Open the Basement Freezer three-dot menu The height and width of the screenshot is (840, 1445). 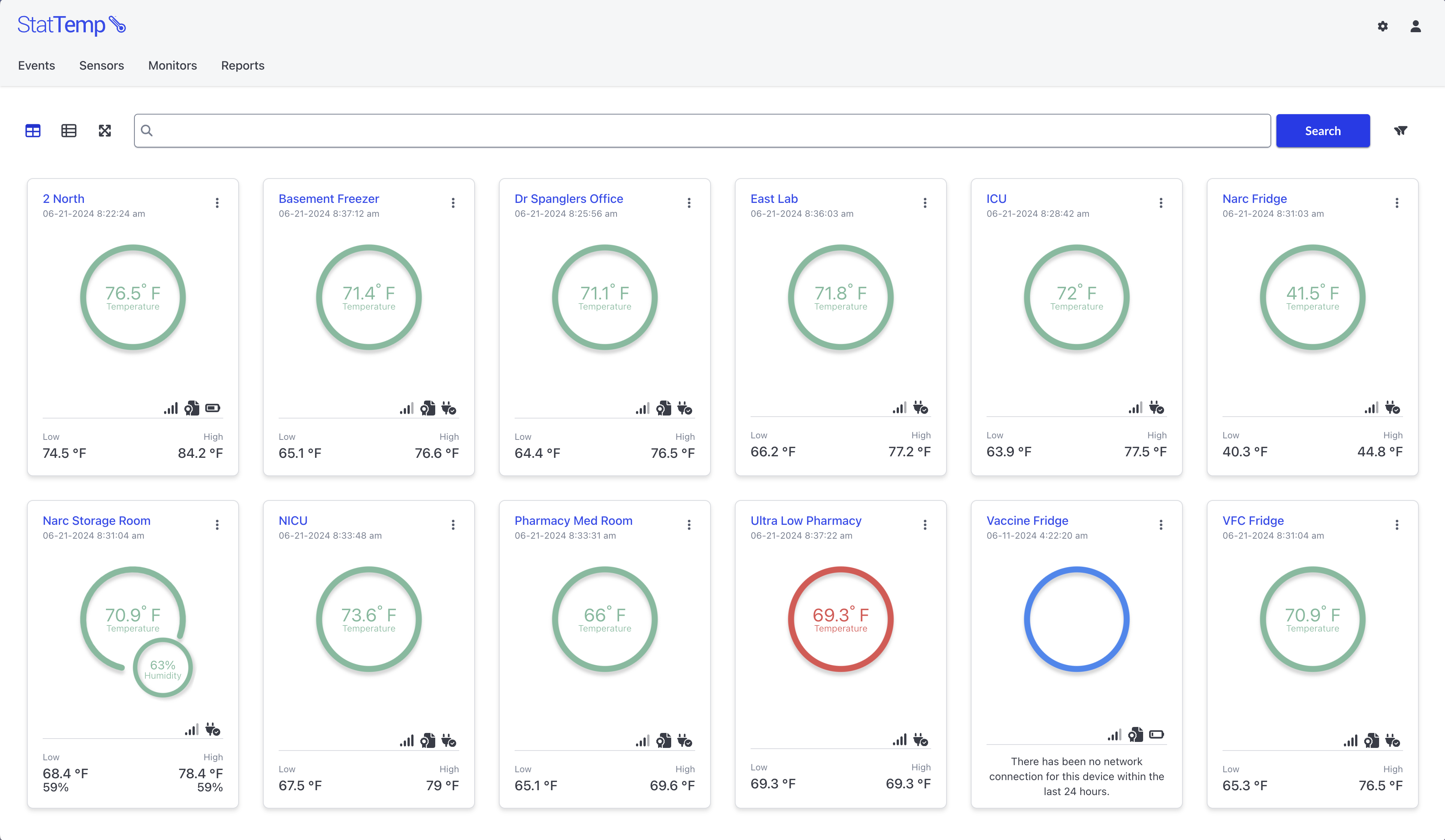click(x=453, y=203)
